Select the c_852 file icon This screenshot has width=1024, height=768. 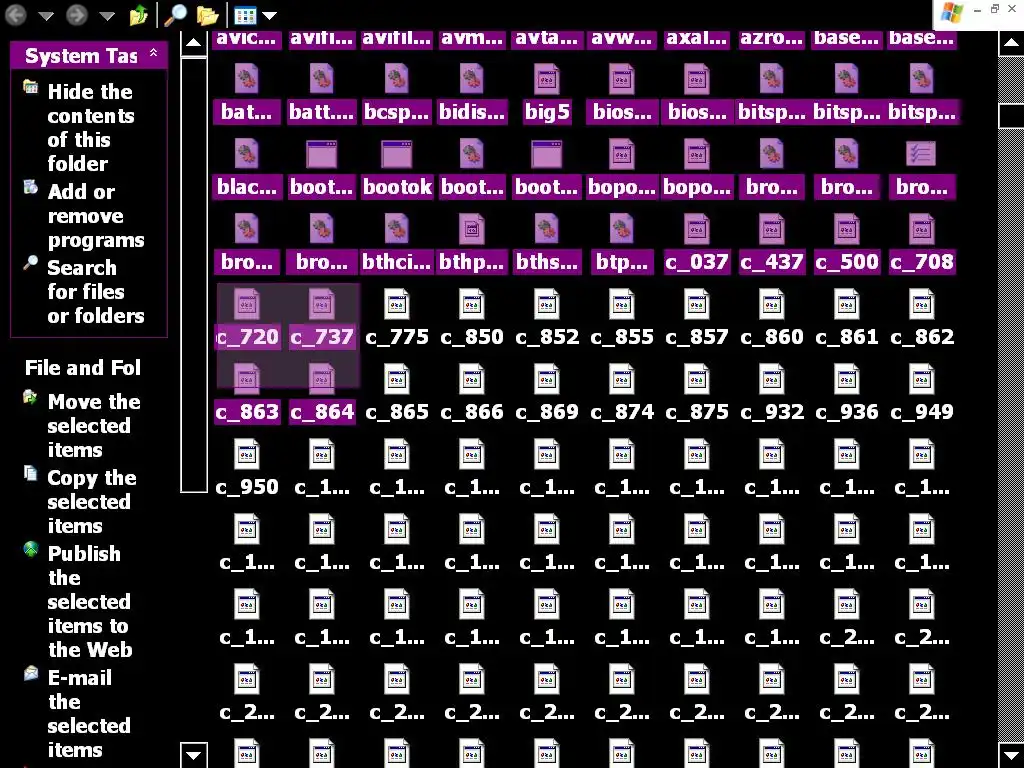tap(547, 304)
